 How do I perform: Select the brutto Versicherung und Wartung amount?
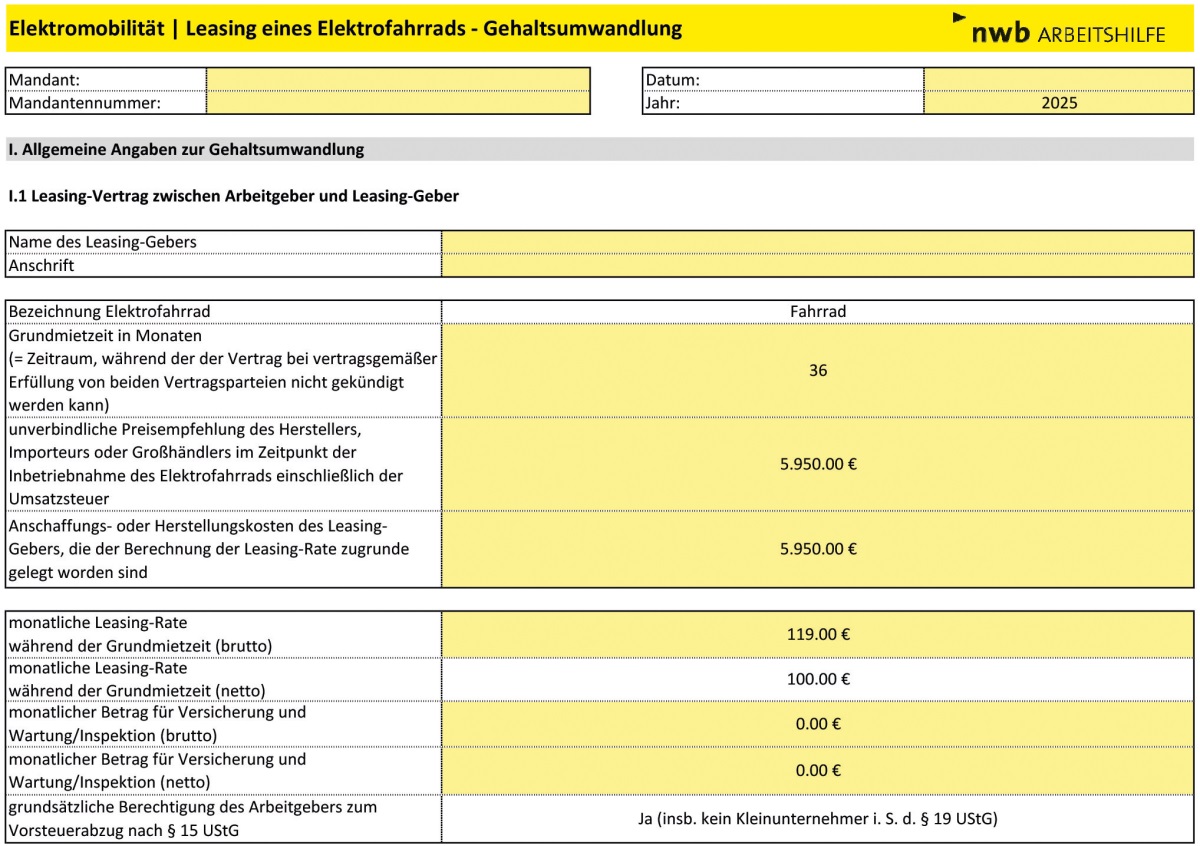817,724
